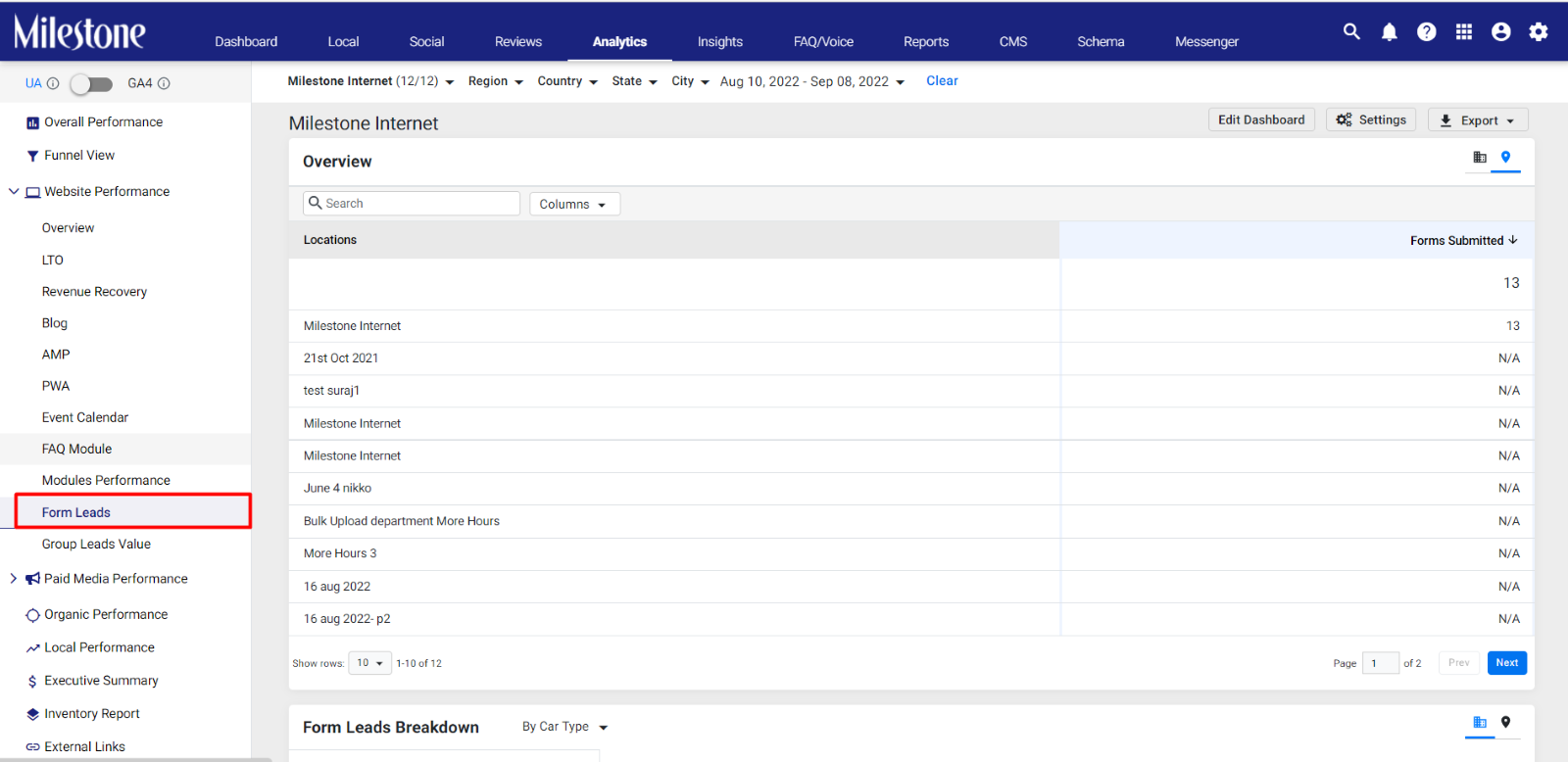Open FAQ Module in sidebar

pyautogui.click(x=76, y=450)
